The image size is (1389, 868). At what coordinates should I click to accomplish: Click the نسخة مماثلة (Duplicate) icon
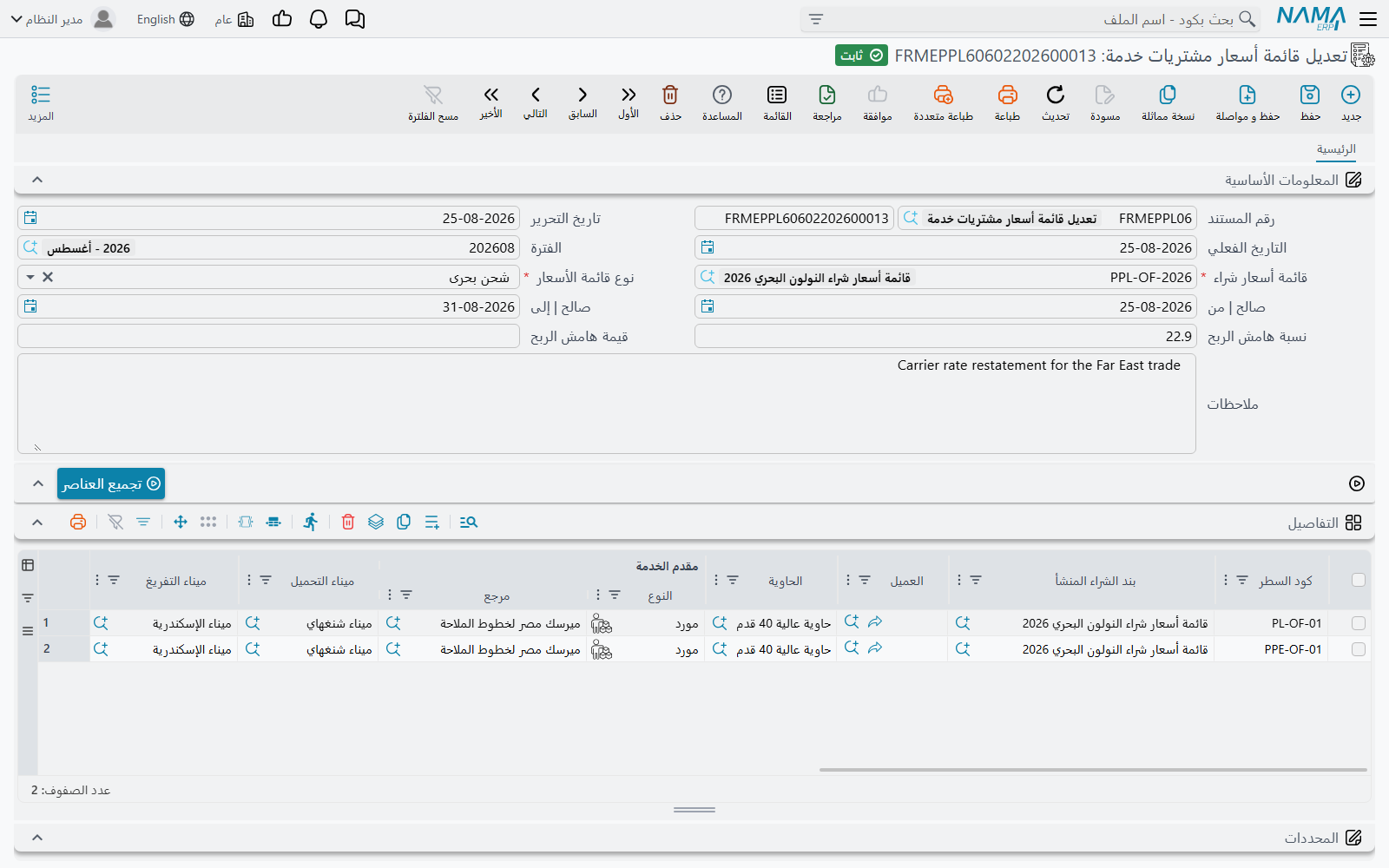click(1168, 95)
